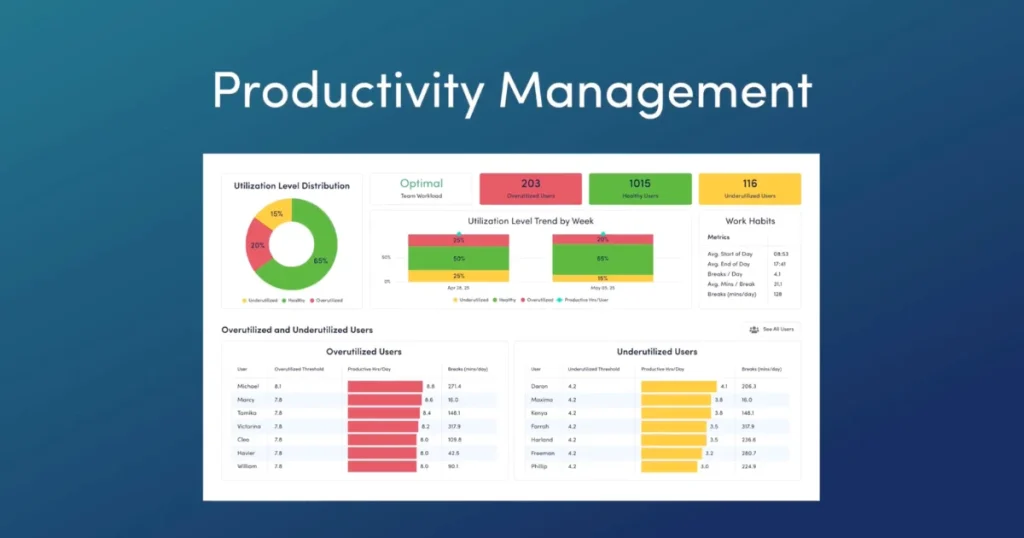Click Tamika's red 8.4 productive hours bar

[383, 413]
